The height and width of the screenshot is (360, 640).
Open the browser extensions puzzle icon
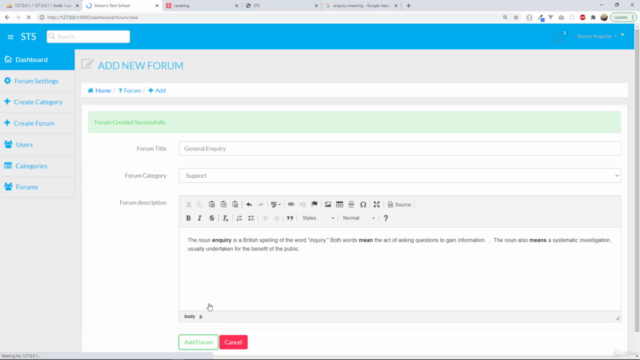point(593,17)
